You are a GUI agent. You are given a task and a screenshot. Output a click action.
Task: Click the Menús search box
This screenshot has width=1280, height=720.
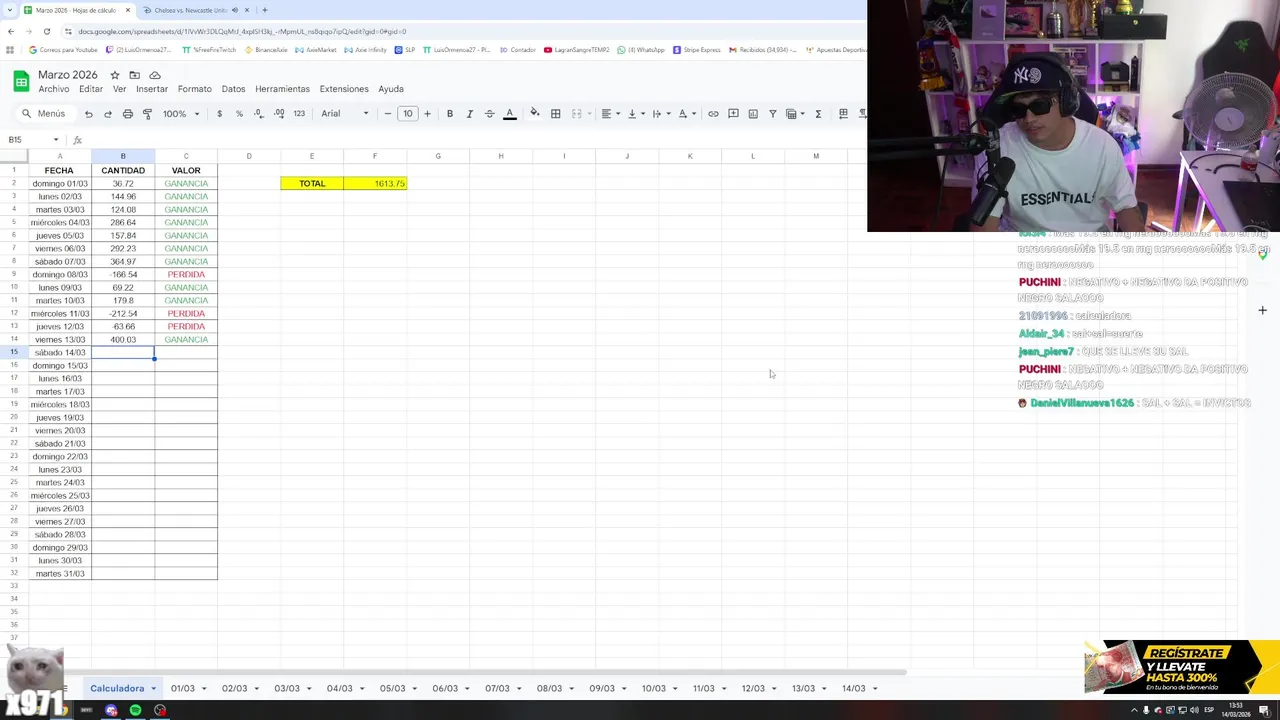44,114
